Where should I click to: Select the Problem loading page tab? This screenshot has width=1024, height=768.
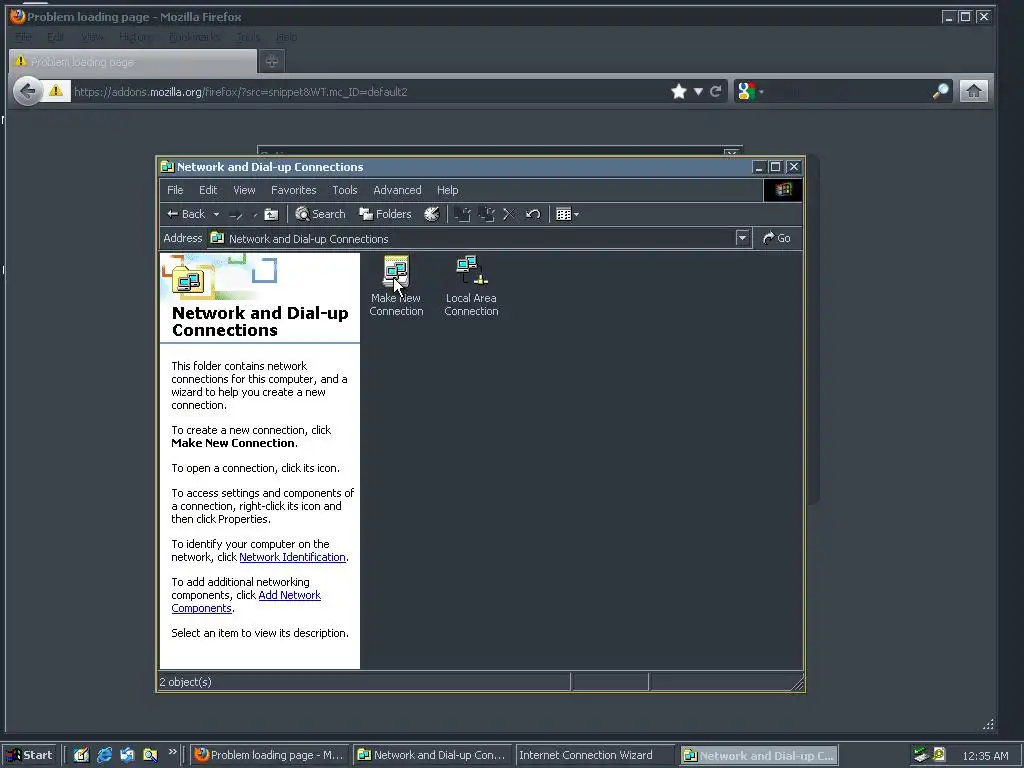(x=133, y=61)
